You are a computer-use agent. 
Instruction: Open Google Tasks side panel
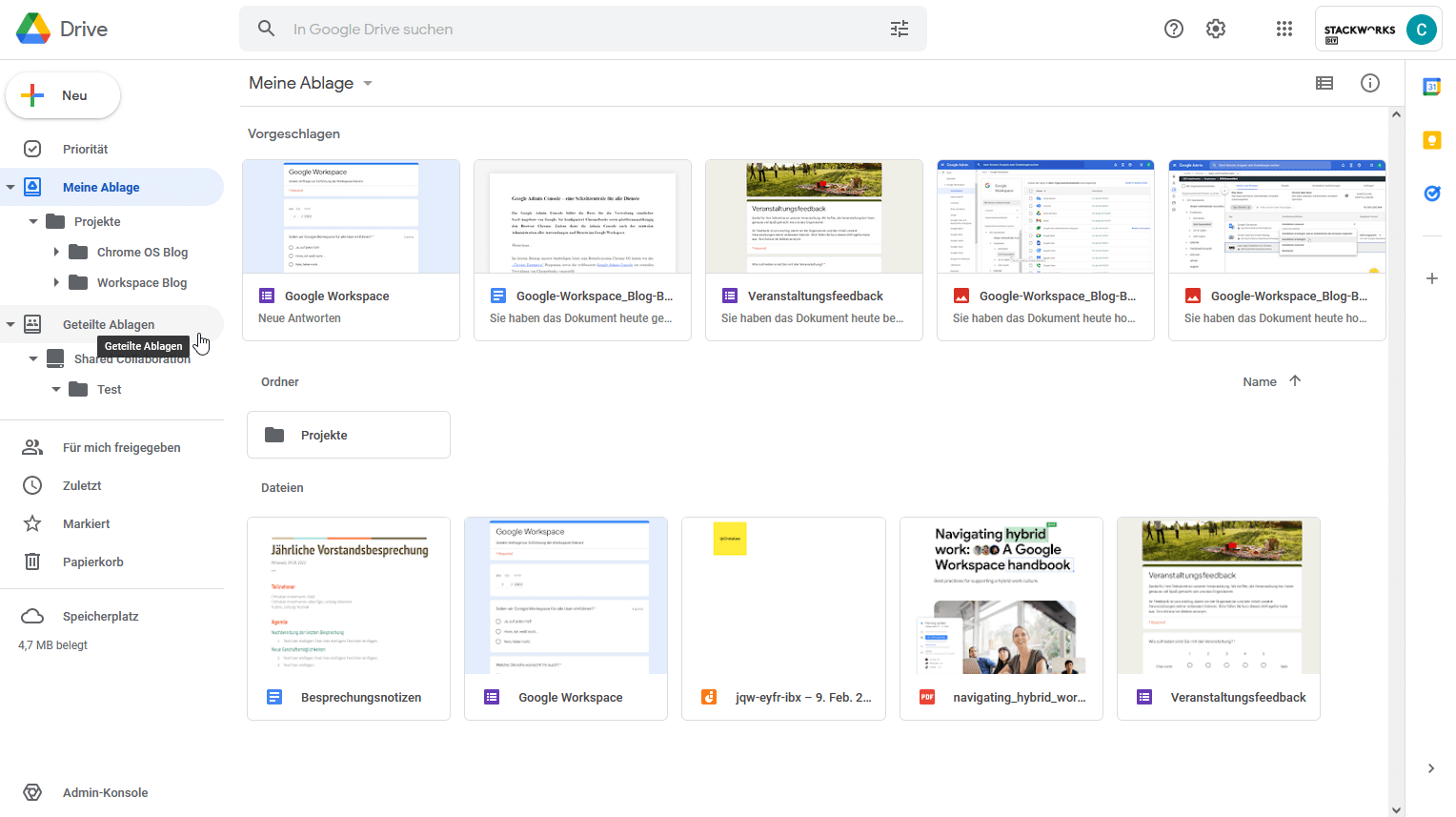pos(1431,193)
